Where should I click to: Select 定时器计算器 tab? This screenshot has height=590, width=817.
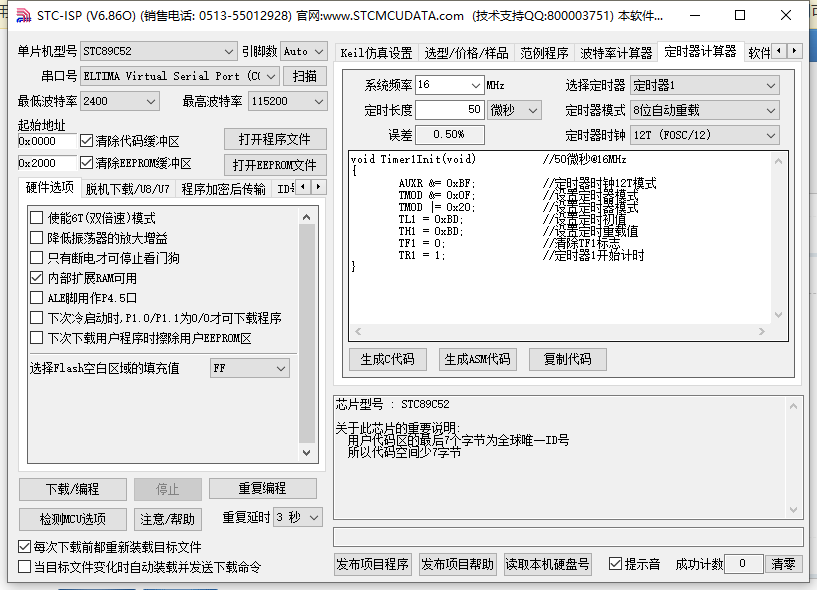tap(700, 52)
